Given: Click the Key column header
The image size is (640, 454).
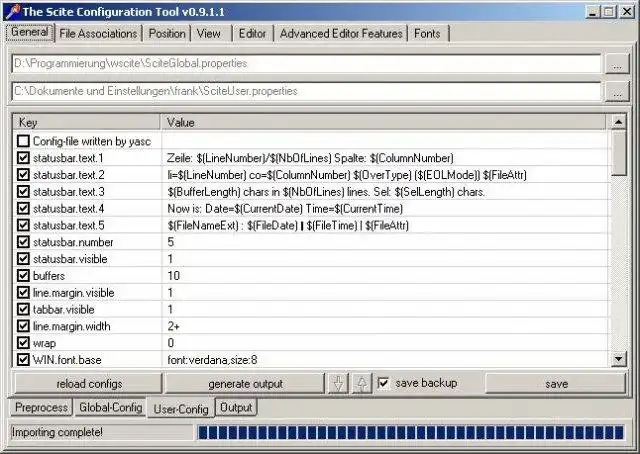Looking at the screenshot, I should pos(87,122).
